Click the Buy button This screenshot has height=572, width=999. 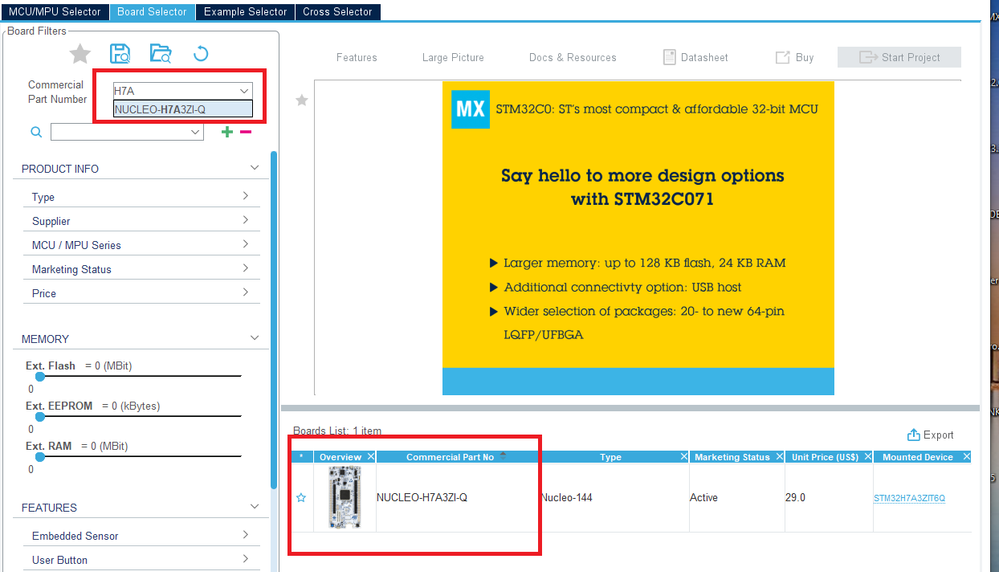pos(794,57)
